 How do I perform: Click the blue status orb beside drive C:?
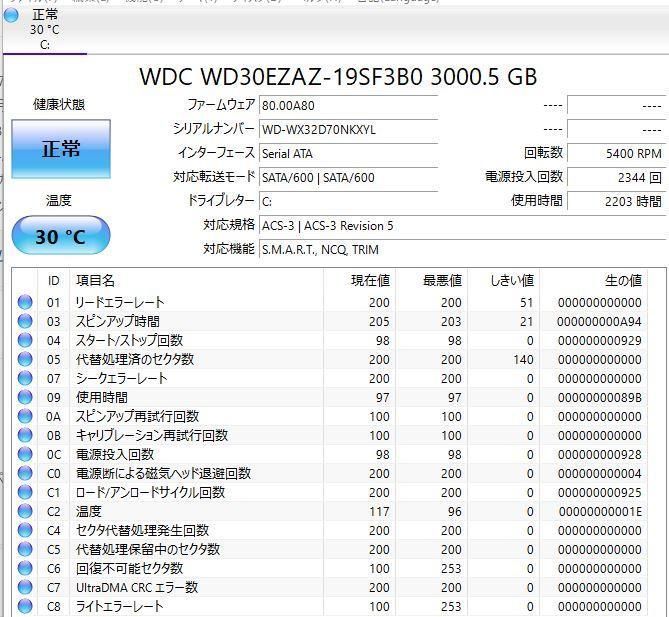[x=11, y=15]
